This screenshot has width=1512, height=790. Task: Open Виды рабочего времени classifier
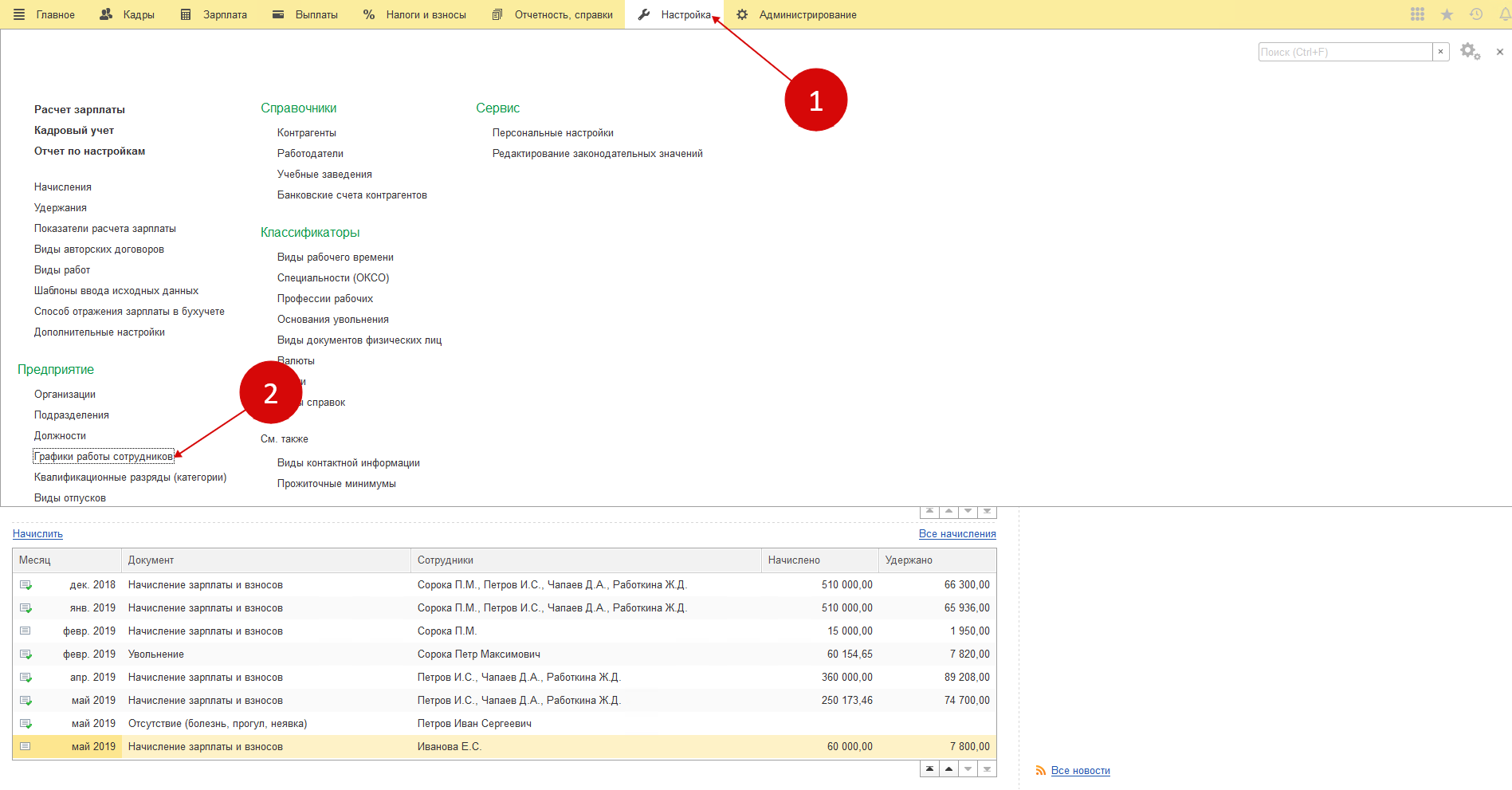pos(336,257)
